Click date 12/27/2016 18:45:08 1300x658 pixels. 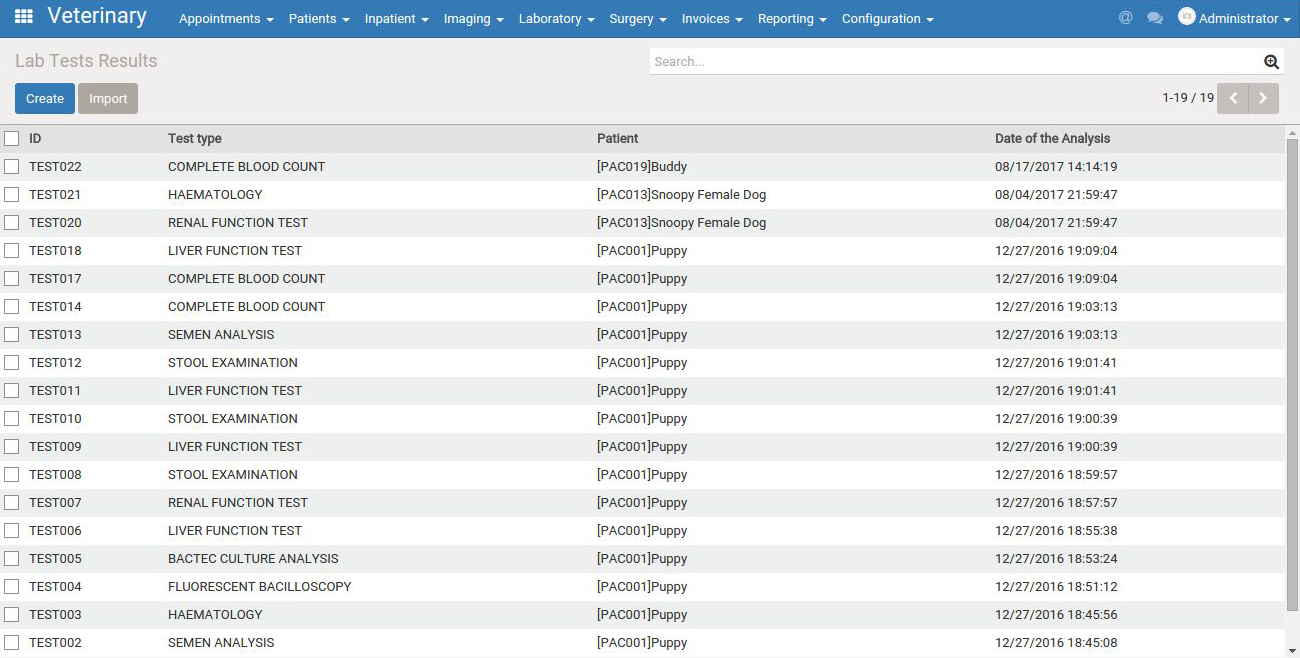click(1056, 643)
